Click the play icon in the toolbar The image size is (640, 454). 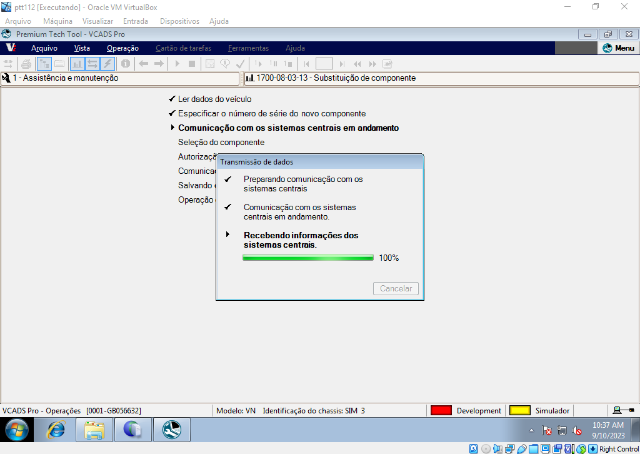click(177, 64)
